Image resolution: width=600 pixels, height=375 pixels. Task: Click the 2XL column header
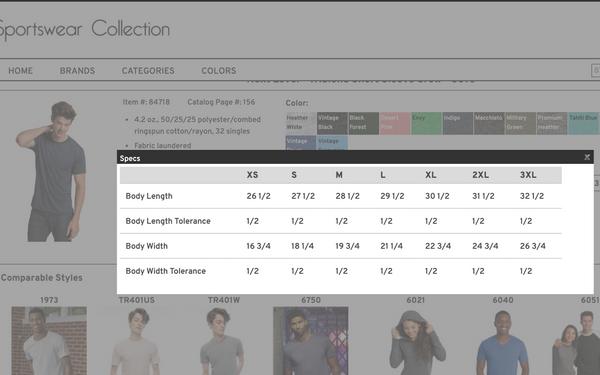[480, 175]
